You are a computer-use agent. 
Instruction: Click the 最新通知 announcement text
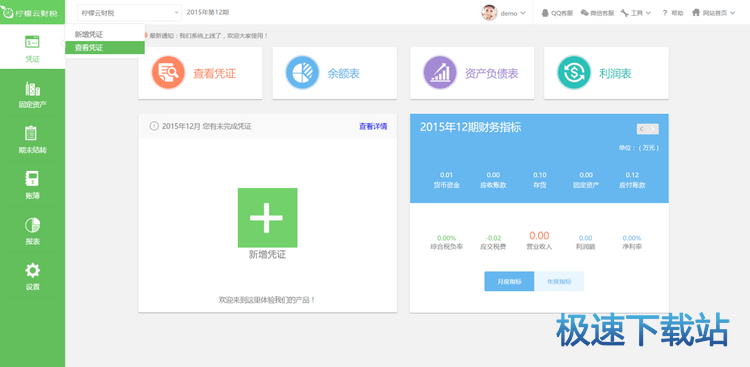pos(209,35)
